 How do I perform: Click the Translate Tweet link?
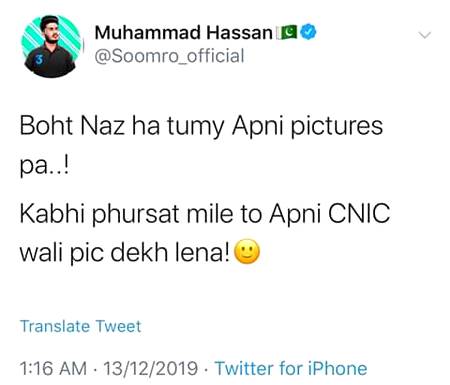(80, 326)
